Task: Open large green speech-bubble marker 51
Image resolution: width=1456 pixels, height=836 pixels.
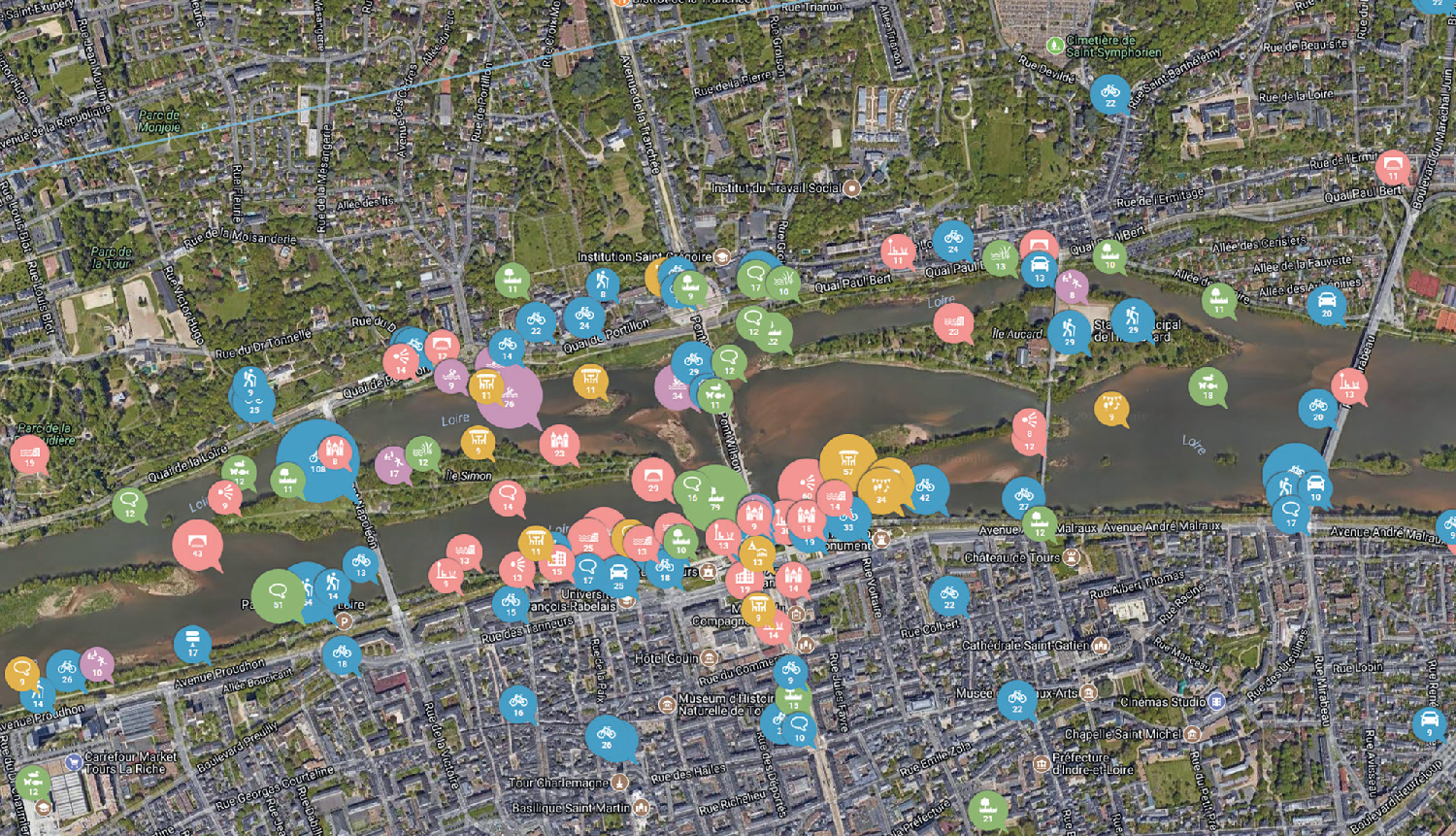Action: pos(279,595)
